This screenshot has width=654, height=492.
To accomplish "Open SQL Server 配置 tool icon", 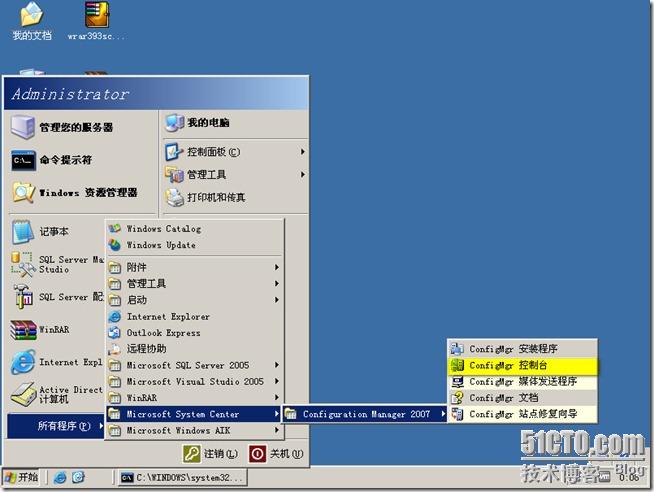I will click(x=23, y=297).
